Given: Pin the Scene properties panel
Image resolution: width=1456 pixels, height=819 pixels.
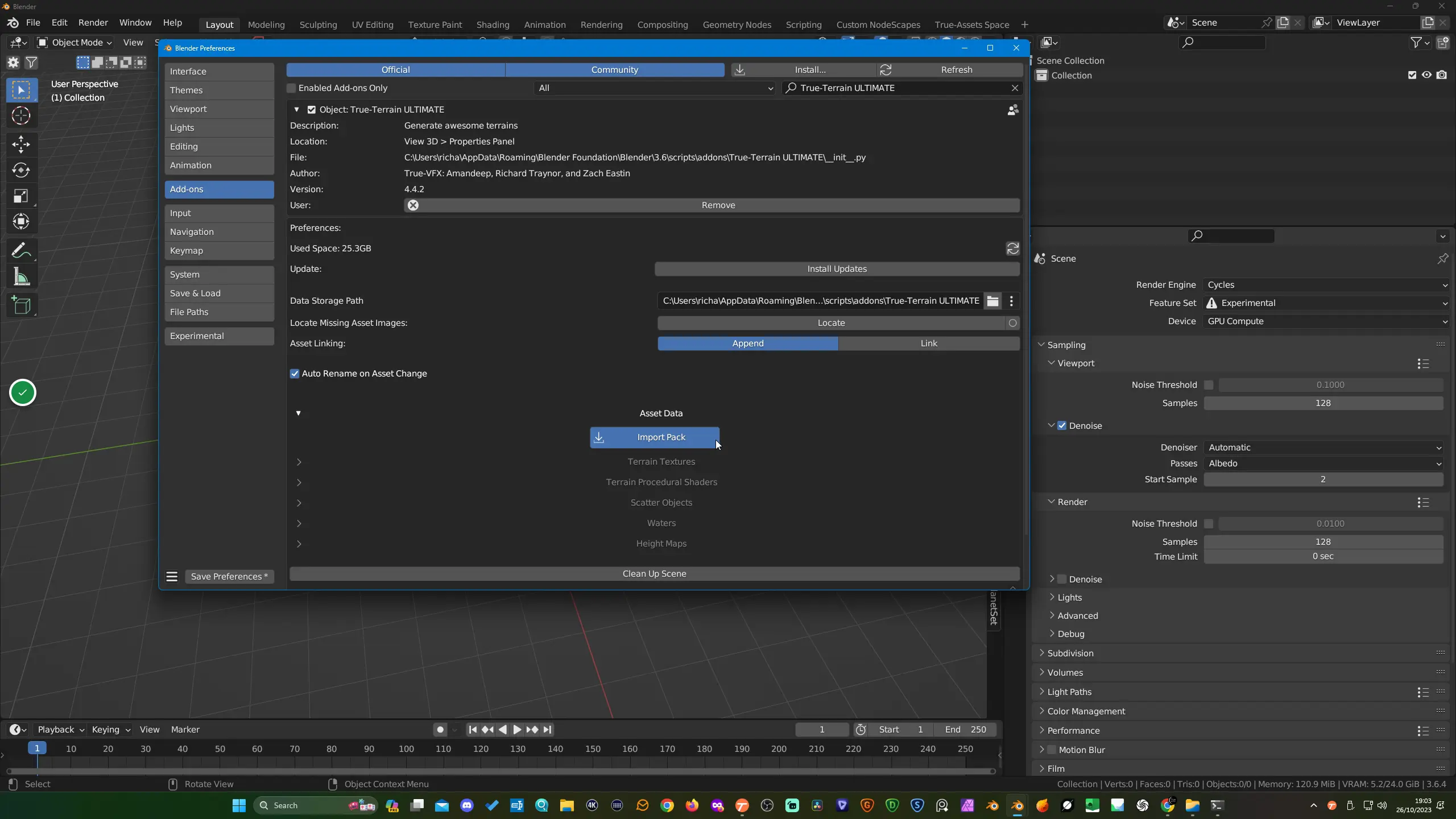Looking at the screenshot, I should [1442, 259].
